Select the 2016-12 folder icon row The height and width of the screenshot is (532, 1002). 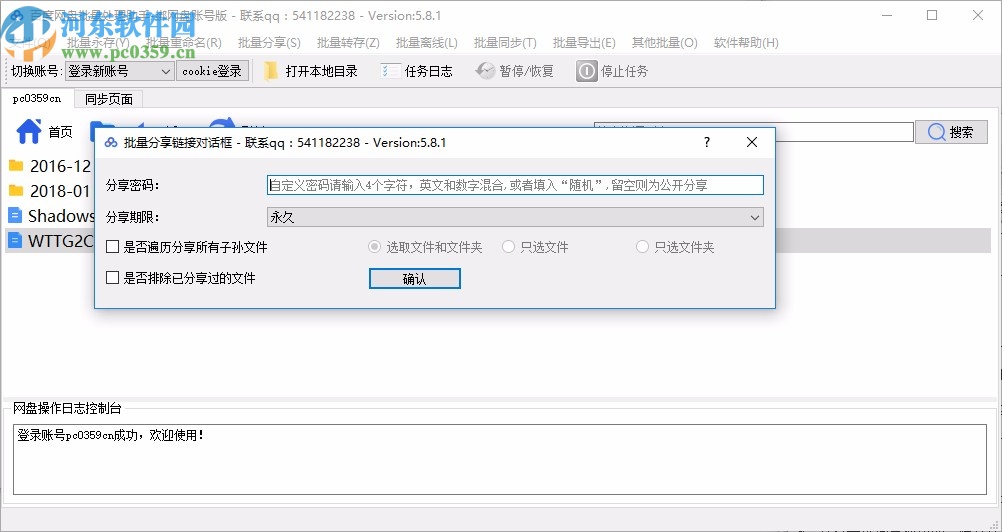[16, 166]
